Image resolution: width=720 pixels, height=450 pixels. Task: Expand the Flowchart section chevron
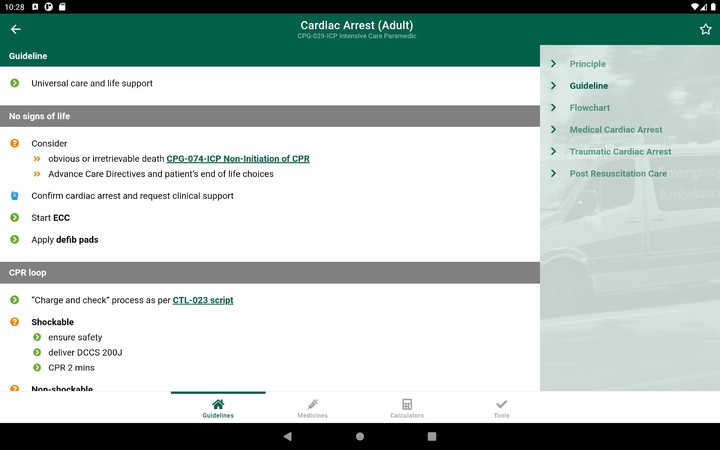553,107
